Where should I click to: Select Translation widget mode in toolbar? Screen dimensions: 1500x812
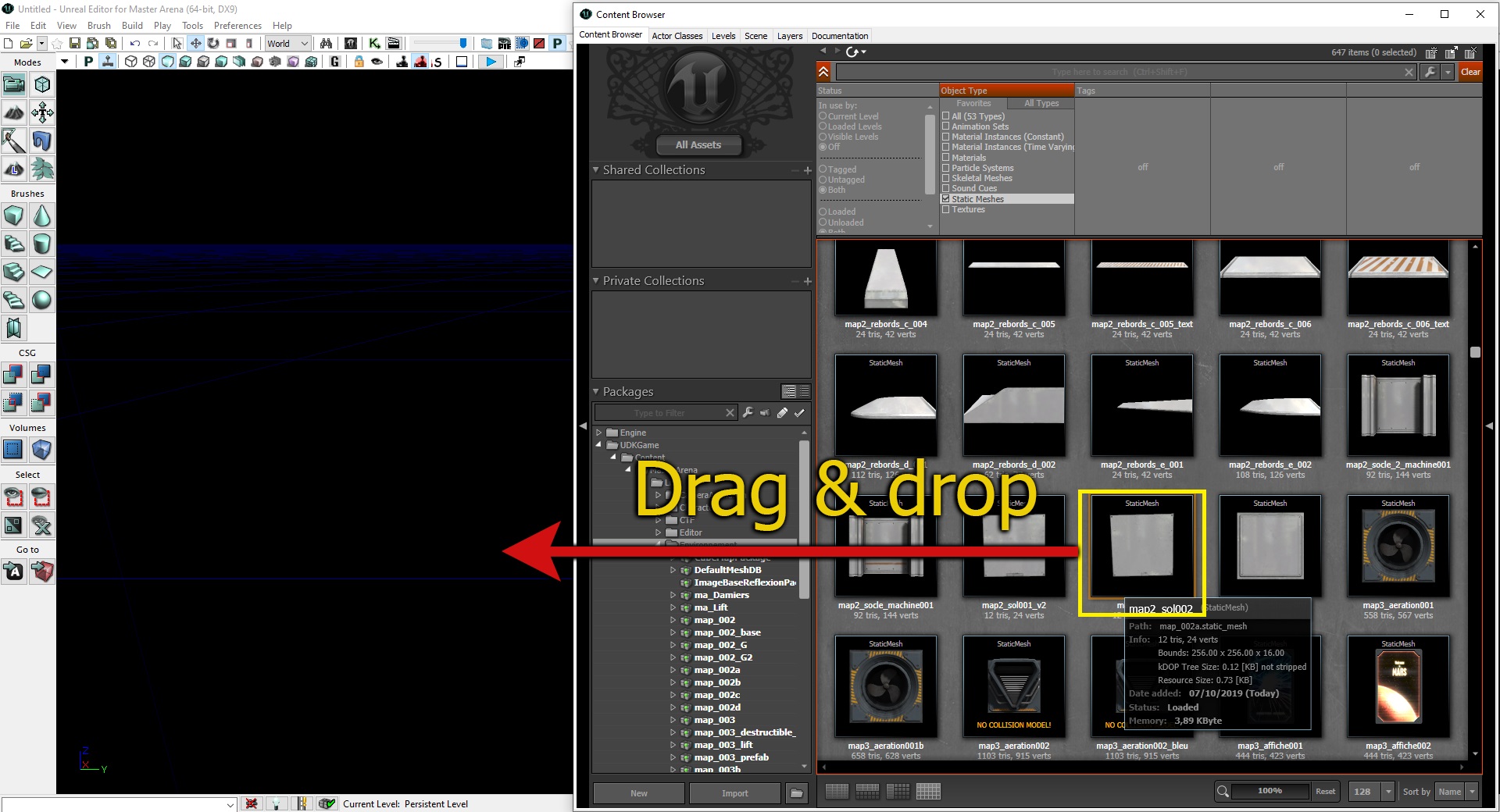pos(195,43)
